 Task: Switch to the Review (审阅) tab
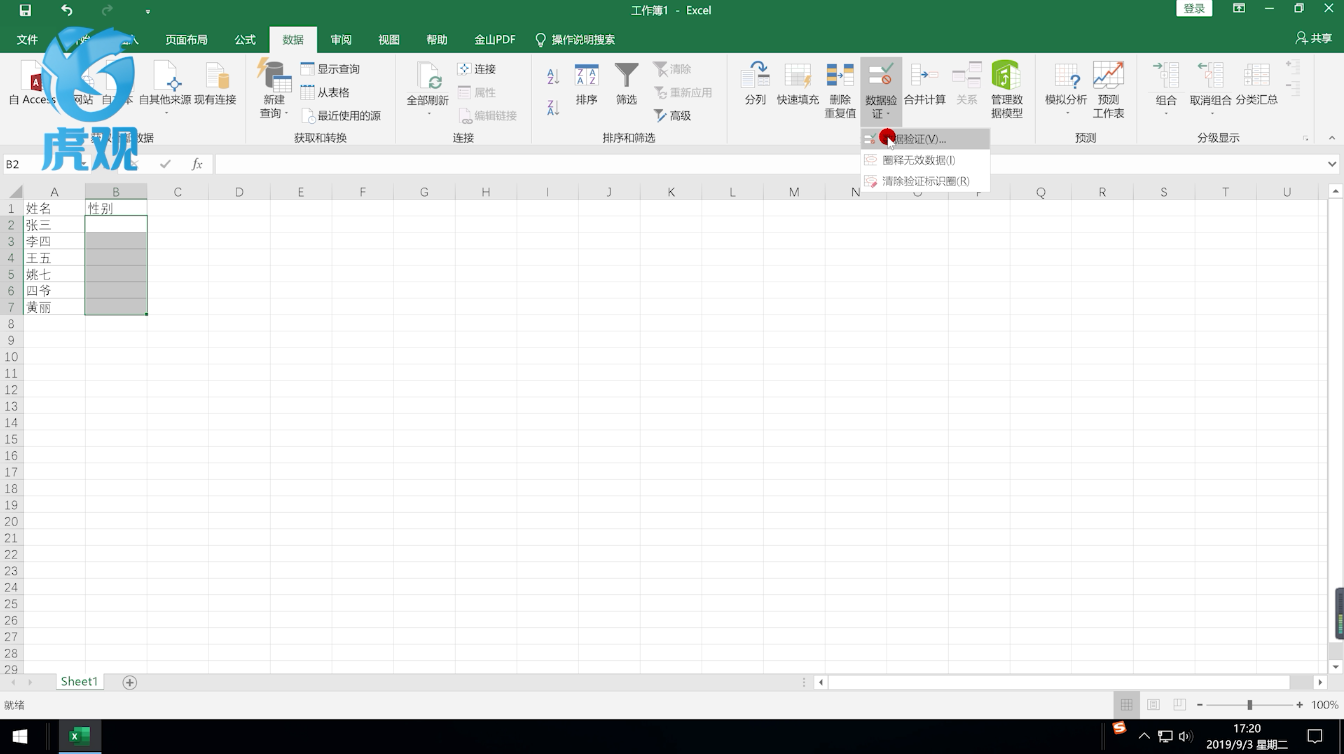[341, 40]
